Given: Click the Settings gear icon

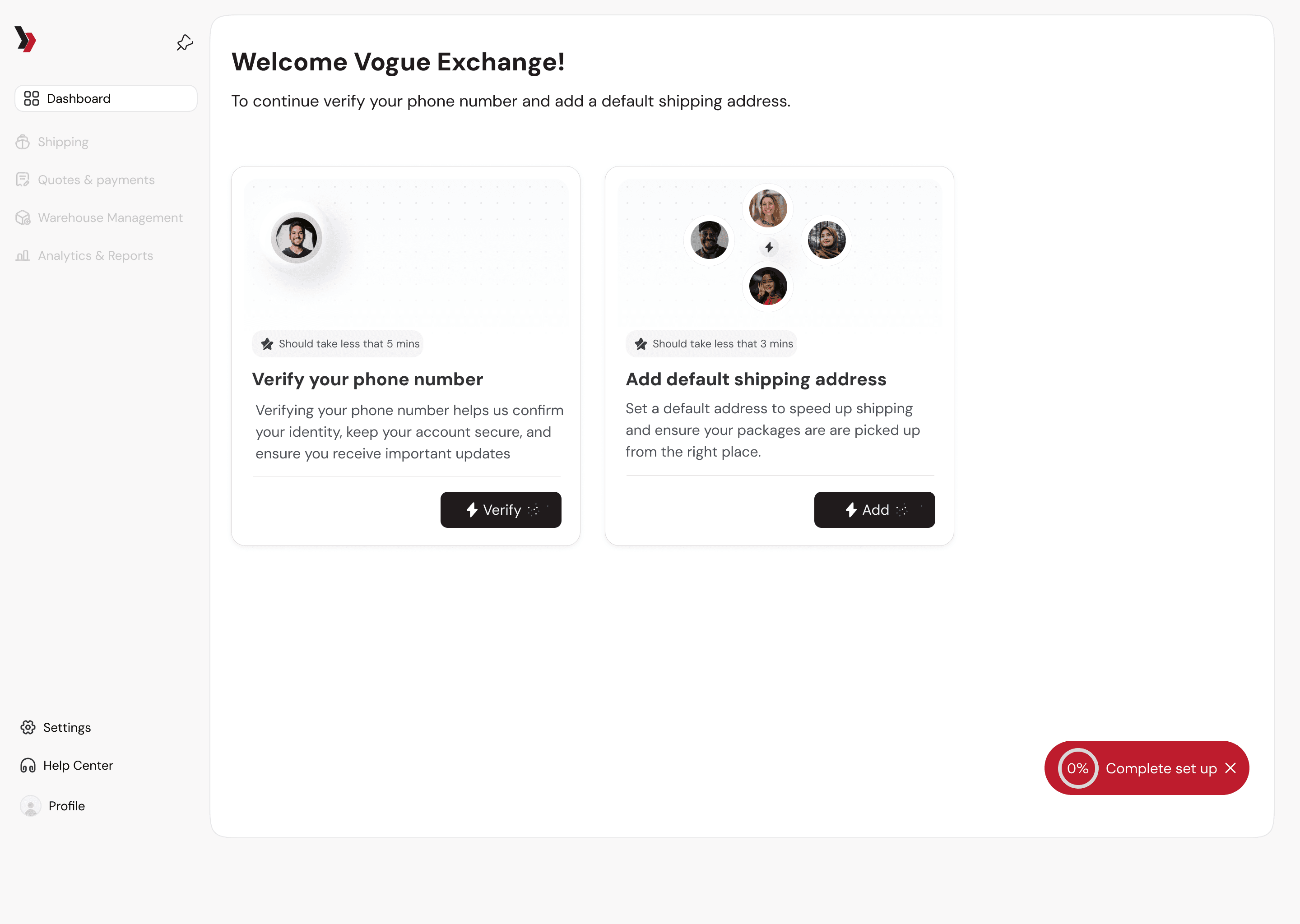Looking at the screenshot, I should click(28, 727).
